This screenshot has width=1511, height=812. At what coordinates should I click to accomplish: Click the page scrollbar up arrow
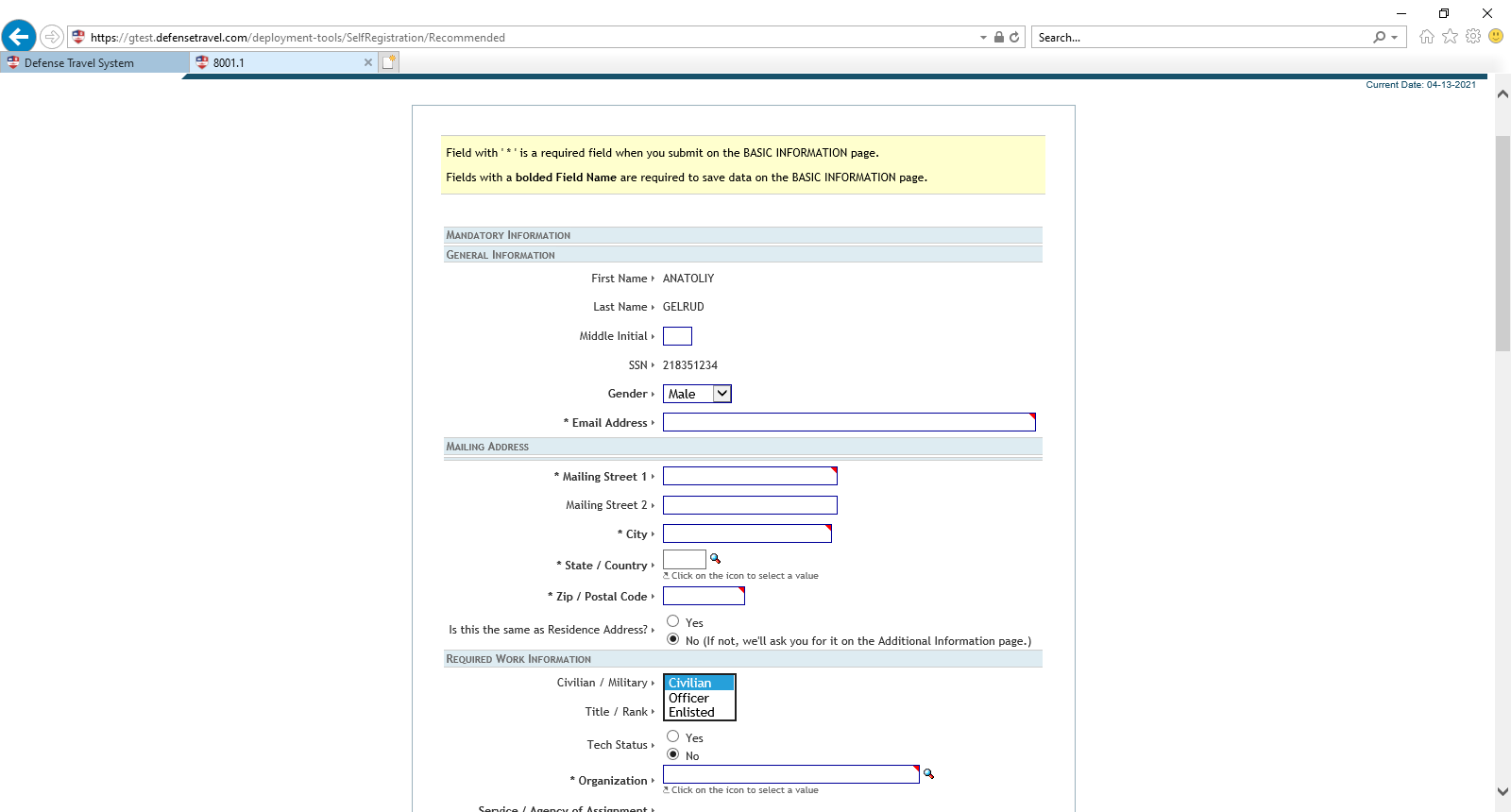1503,93
